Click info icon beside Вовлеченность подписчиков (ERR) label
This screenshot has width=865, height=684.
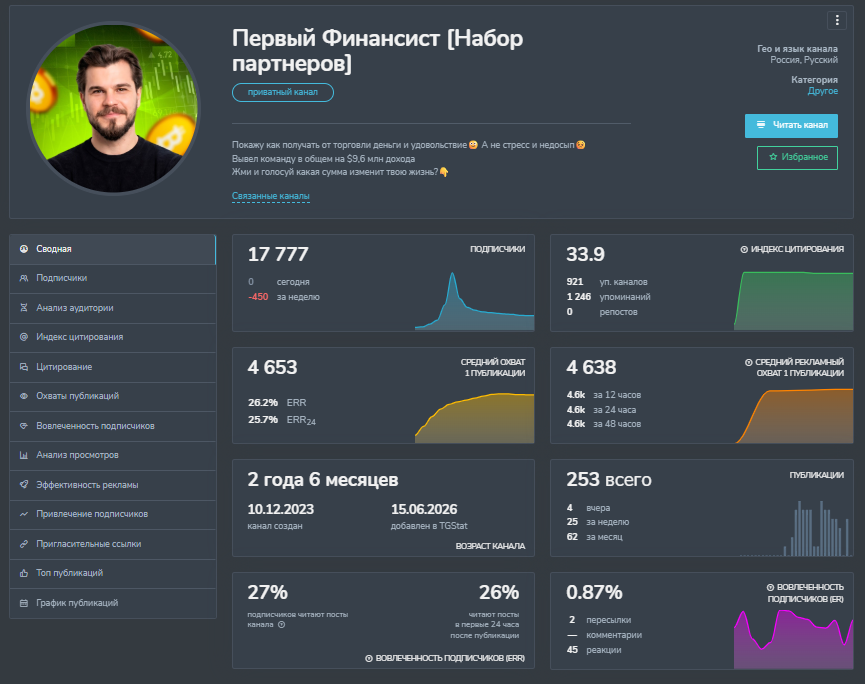coord(369,658)
